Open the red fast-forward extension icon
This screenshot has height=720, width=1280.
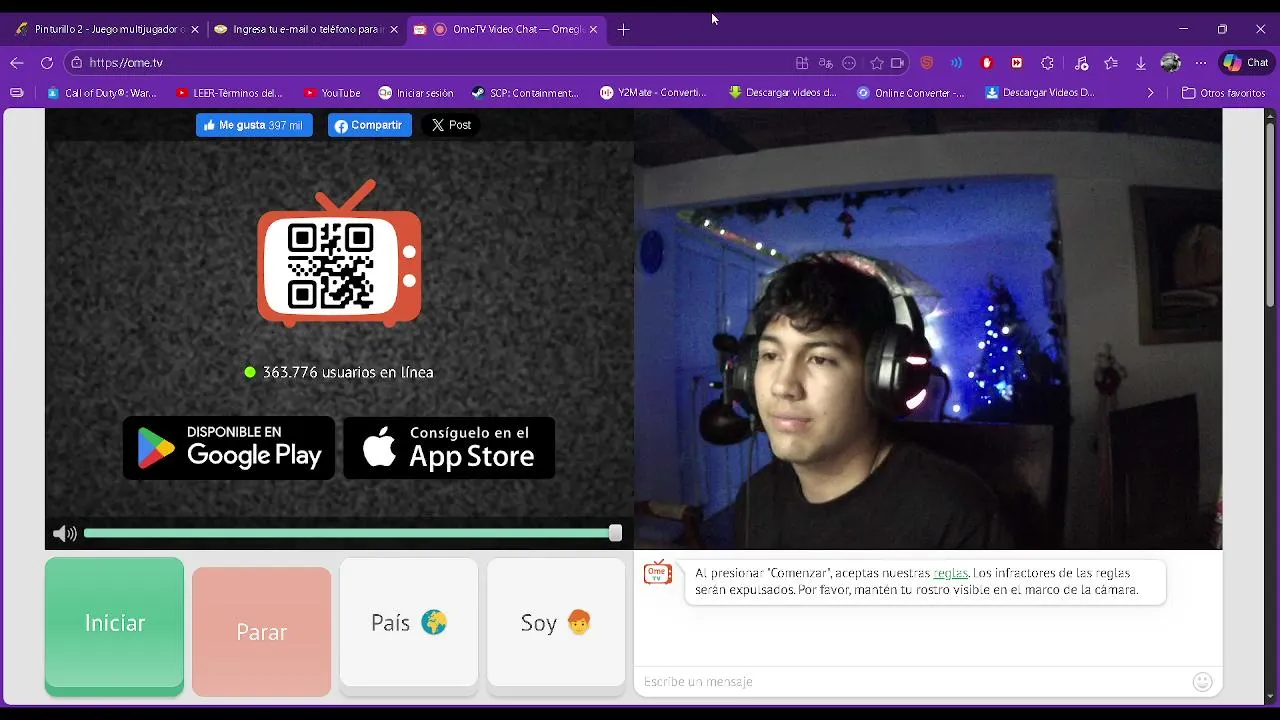[1017, 63]
